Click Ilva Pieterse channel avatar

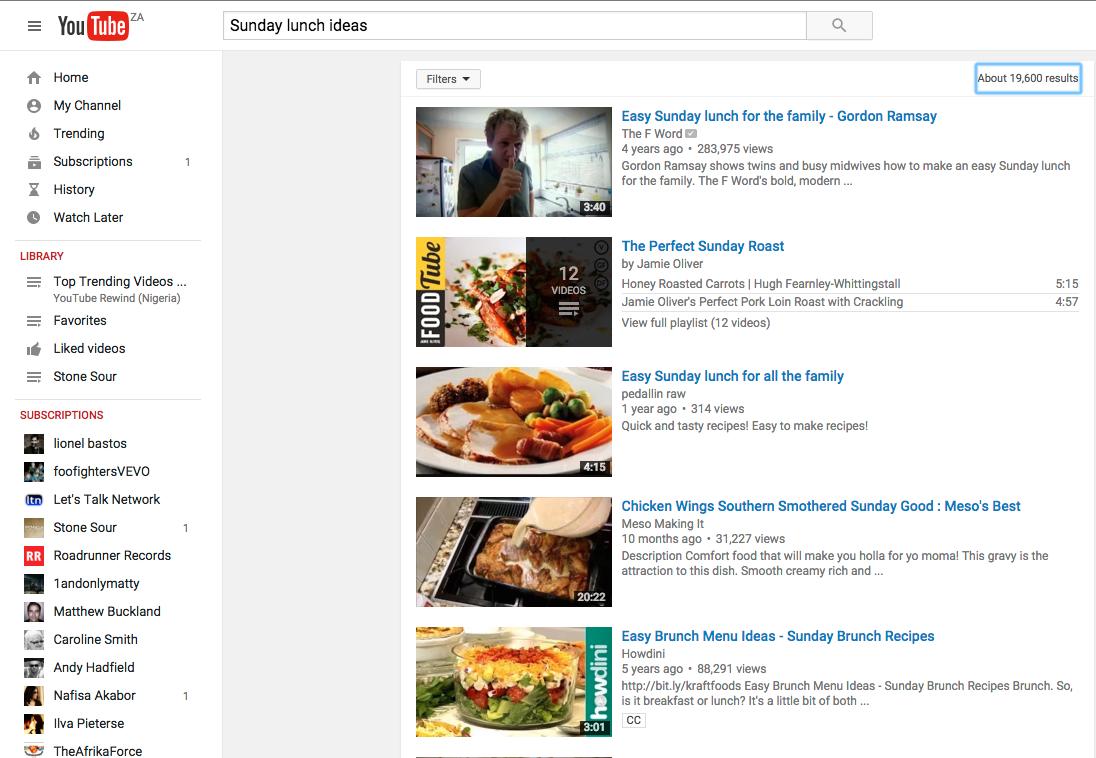point(34,723)
